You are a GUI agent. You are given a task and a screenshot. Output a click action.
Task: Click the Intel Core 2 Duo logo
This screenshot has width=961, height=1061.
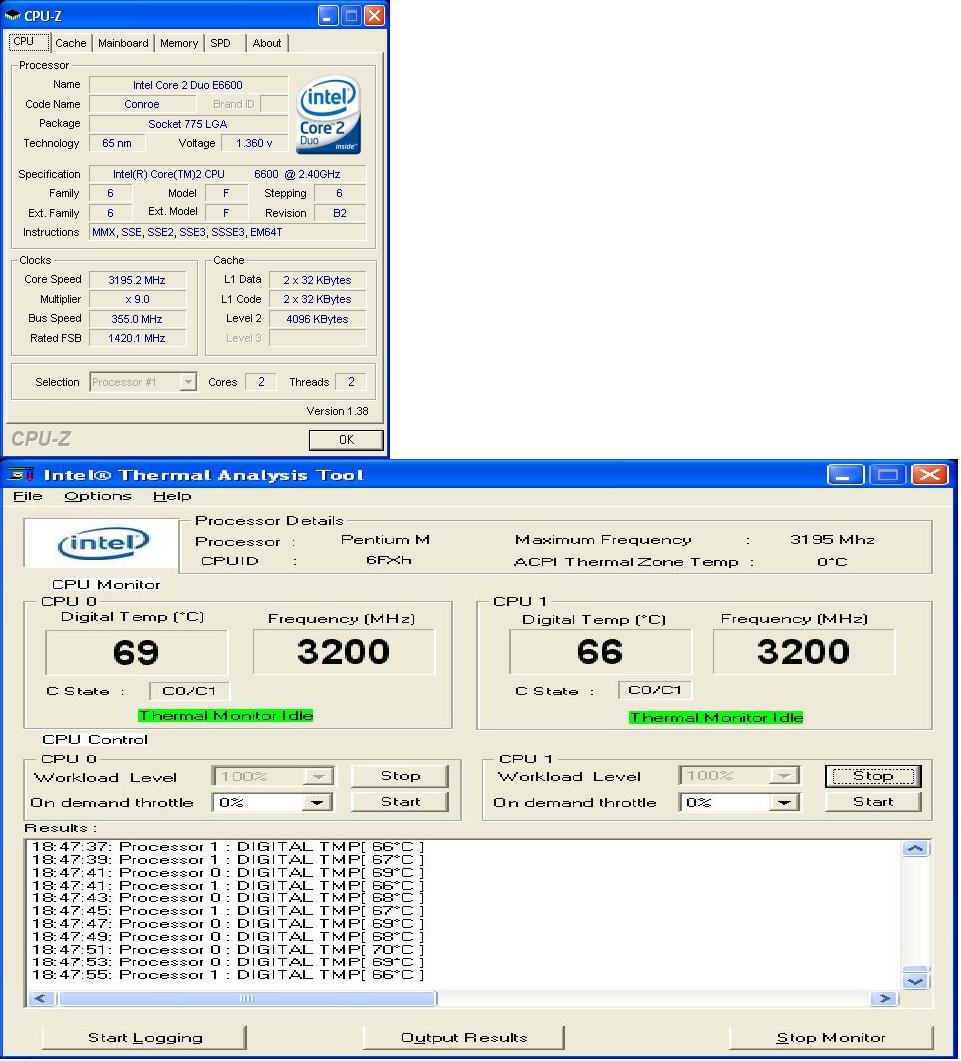(328, 115)
